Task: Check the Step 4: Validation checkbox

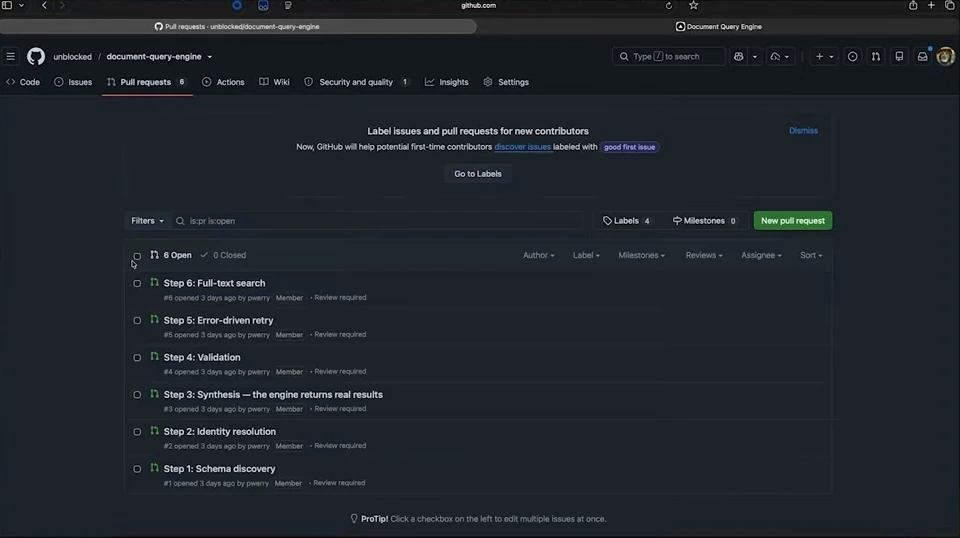Action: click(x=137, y=357)
